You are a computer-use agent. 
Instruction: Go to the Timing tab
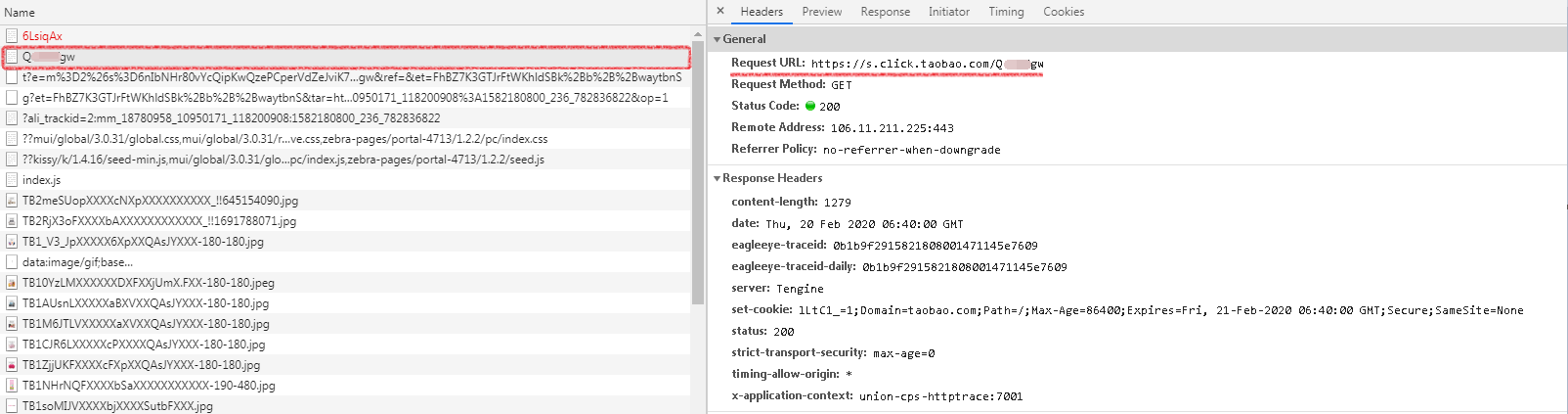[x=1006, y=12]
